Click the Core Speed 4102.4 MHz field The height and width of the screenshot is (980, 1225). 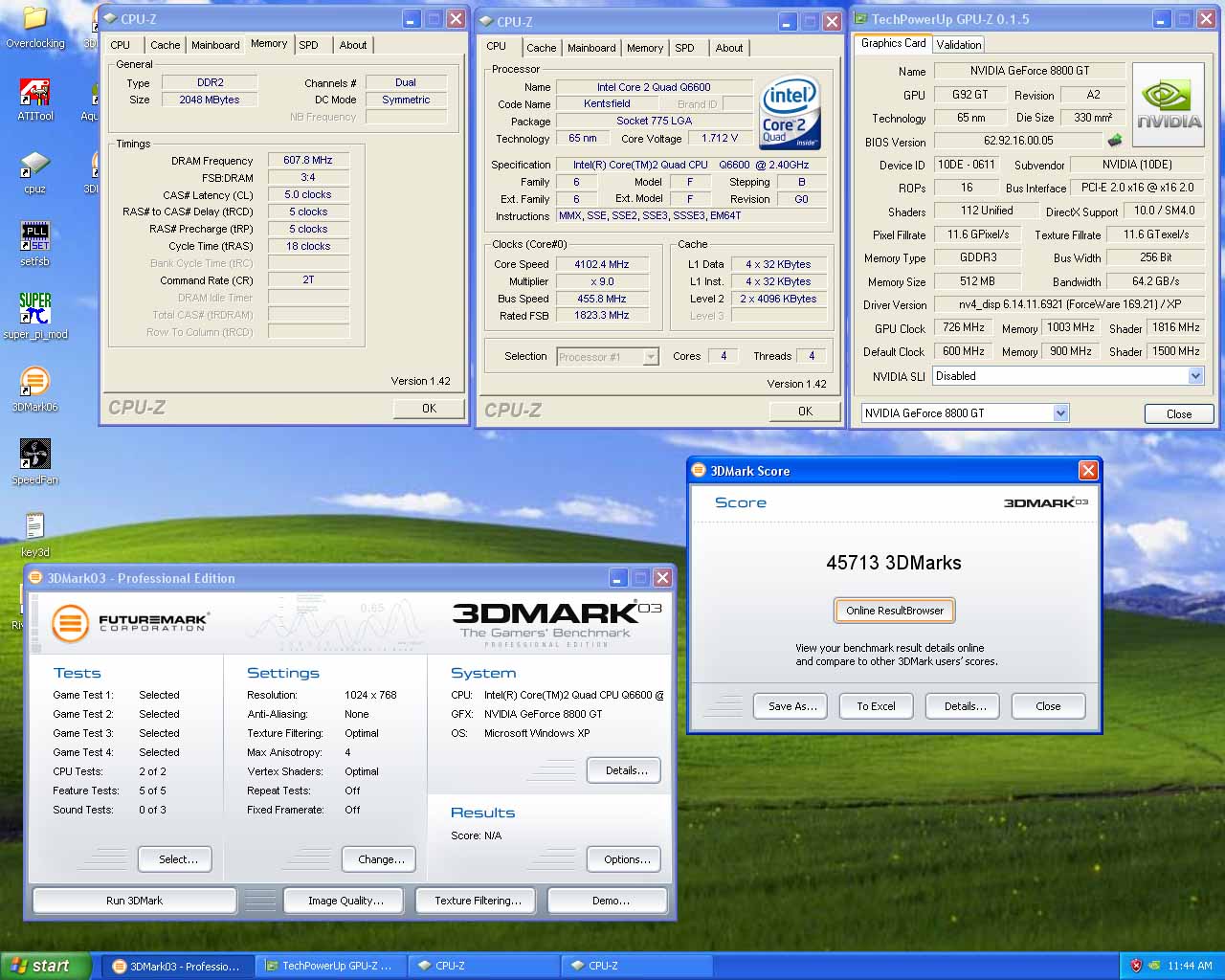tap(602, 264)
